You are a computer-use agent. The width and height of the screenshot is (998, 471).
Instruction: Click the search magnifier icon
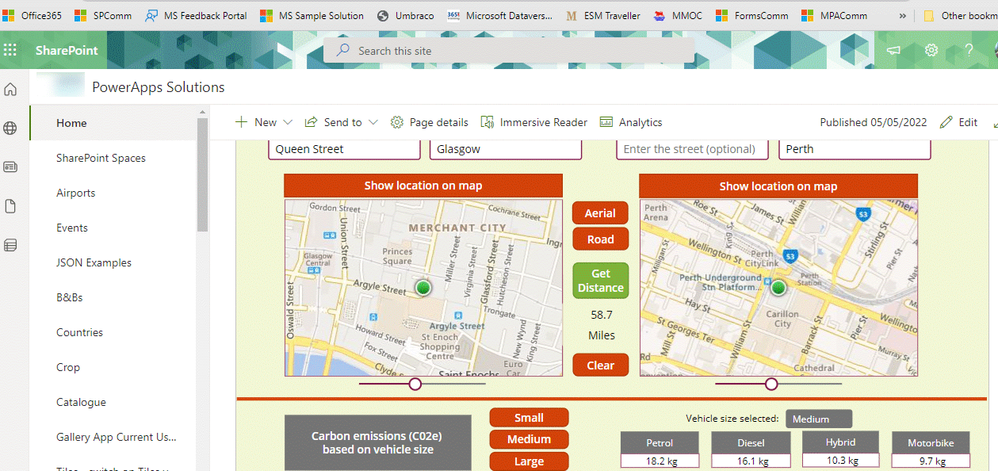point(343,50)
